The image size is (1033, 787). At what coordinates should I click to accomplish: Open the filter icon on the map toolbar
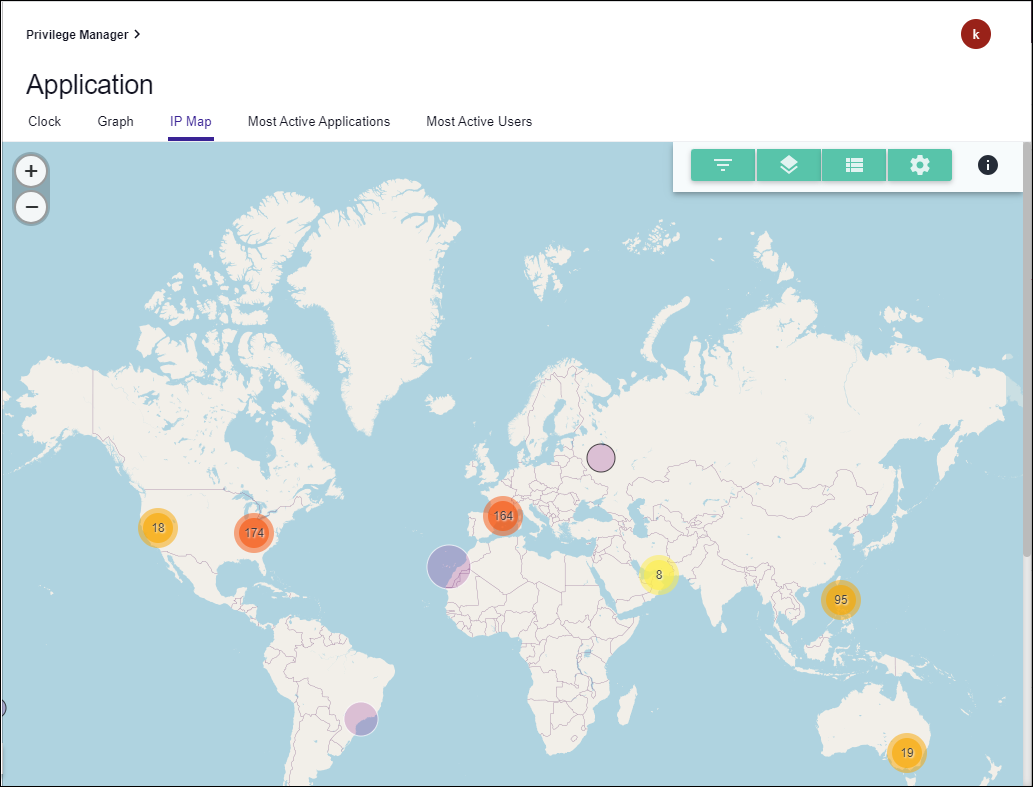722,165
